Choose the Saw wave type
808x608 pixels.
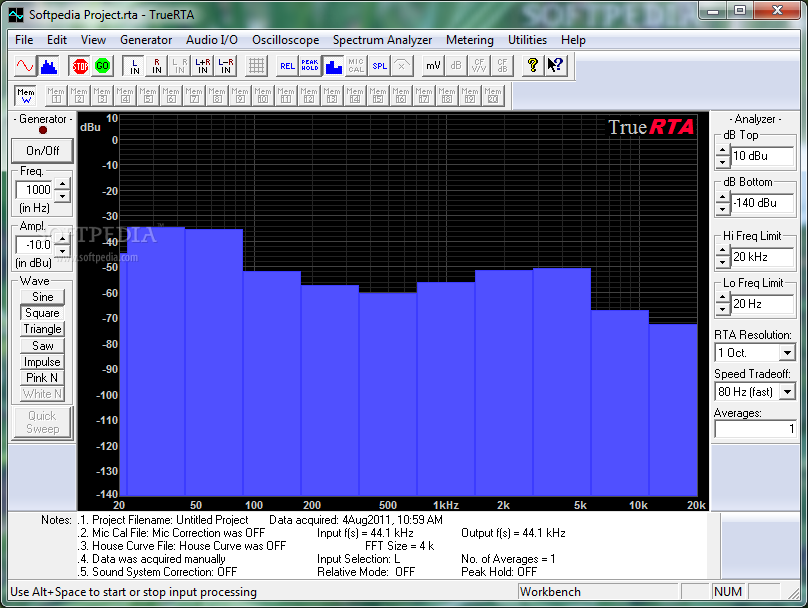click(x=42, y=345)
